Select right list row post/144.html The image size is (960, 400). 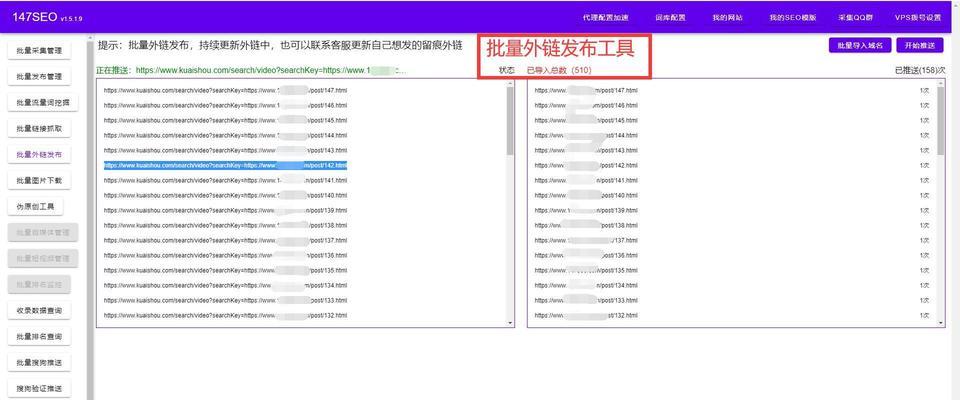click(586, 135)
